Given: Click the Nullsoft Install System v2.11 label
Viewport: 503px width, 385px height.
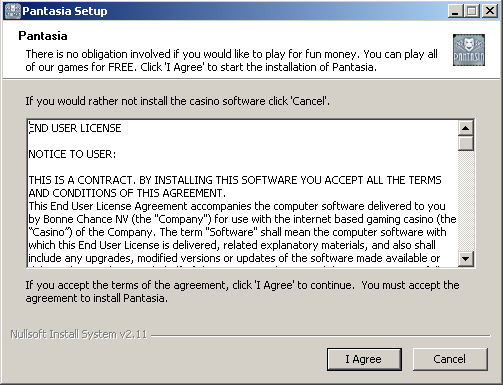Looking at the screenshot, I should click(x=79, y=334).
